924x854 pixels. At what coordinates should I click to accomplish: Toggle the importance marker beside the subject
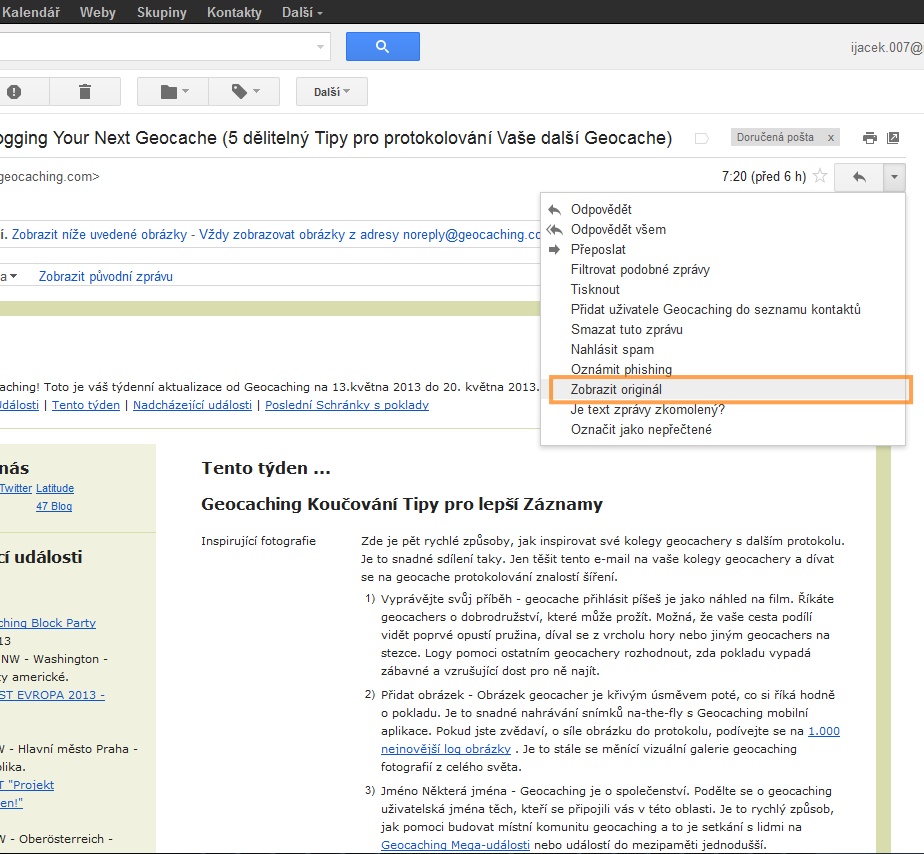[702, 138]
